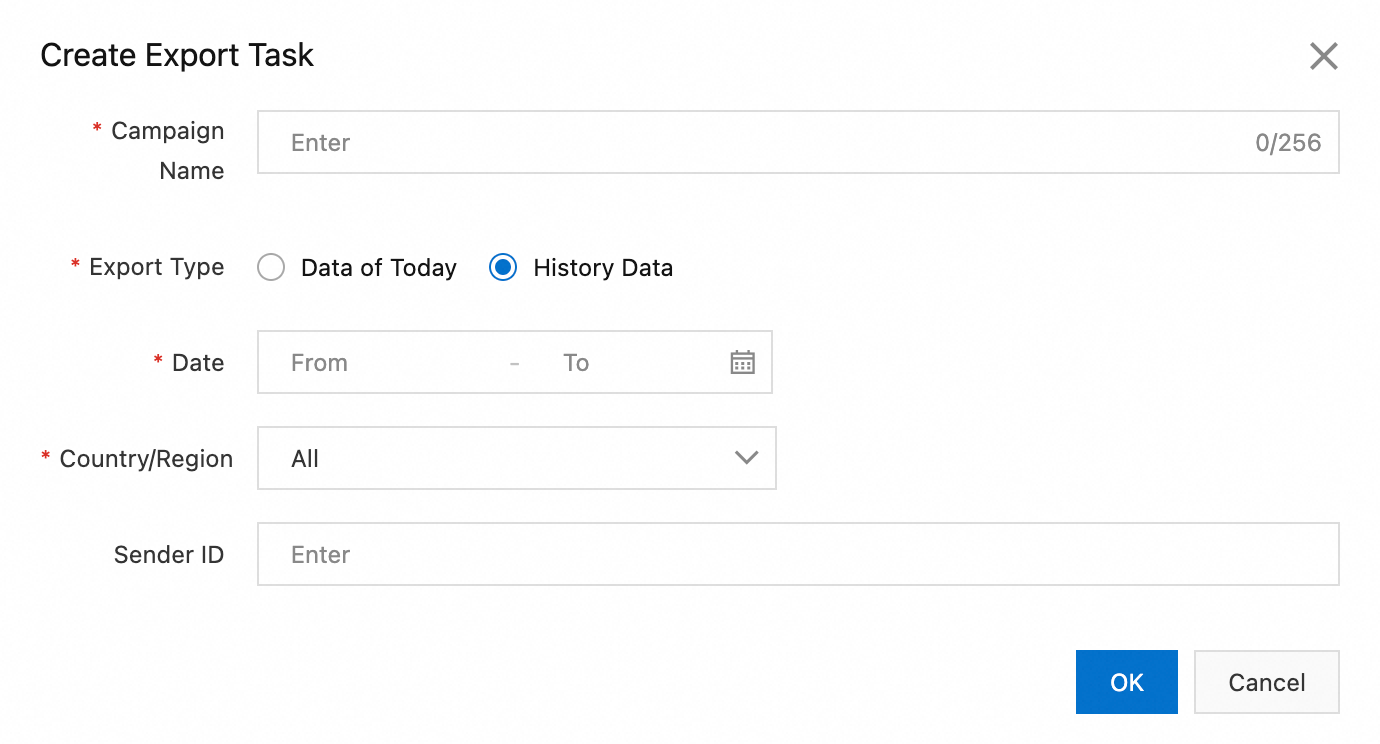
Task: Open the calendar date picker icon
Action: [742, 362]
